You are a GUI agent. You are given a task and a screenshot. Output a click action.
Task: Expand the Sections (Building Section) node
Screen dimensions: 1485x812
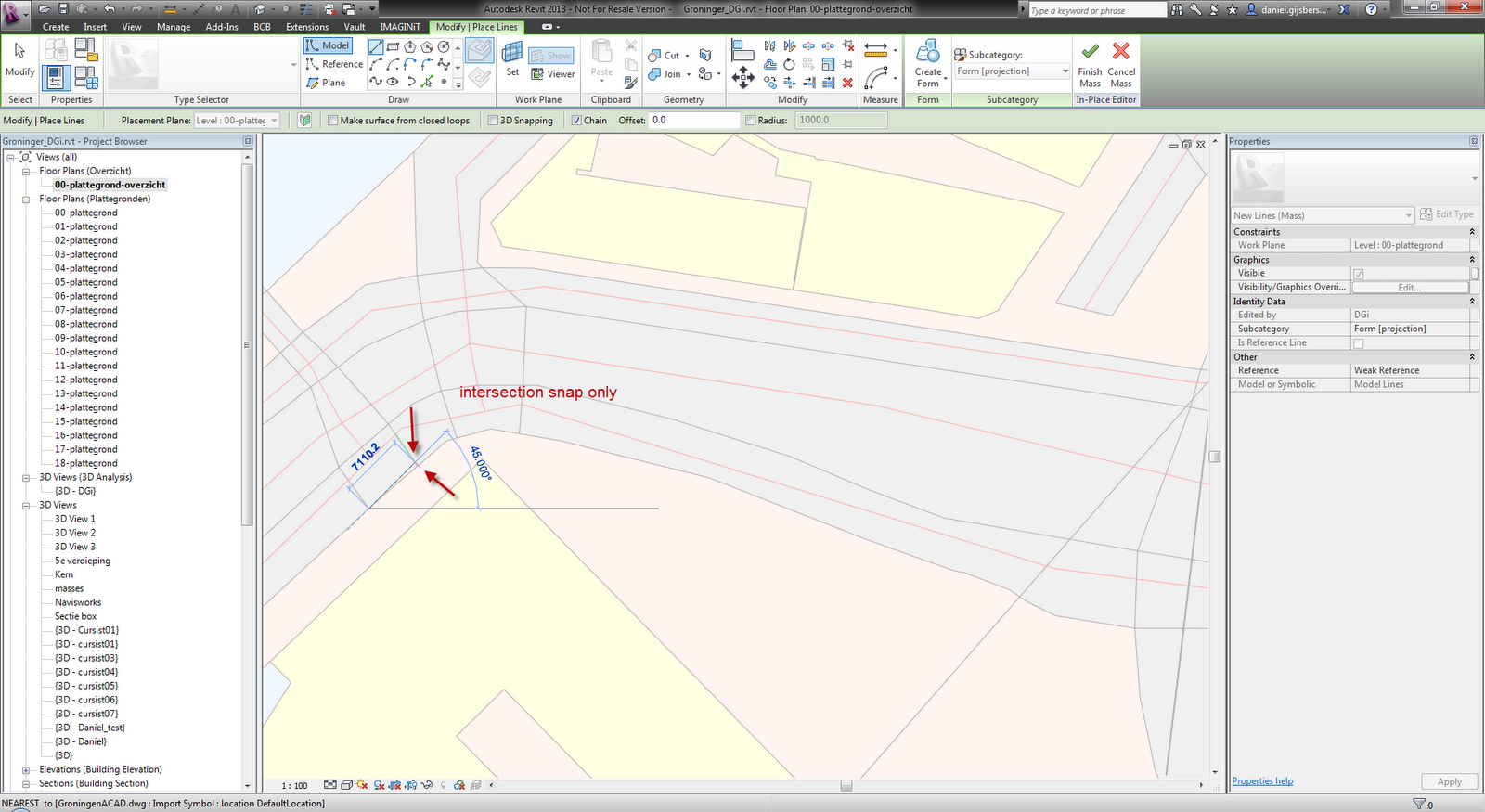coord(26,784)
